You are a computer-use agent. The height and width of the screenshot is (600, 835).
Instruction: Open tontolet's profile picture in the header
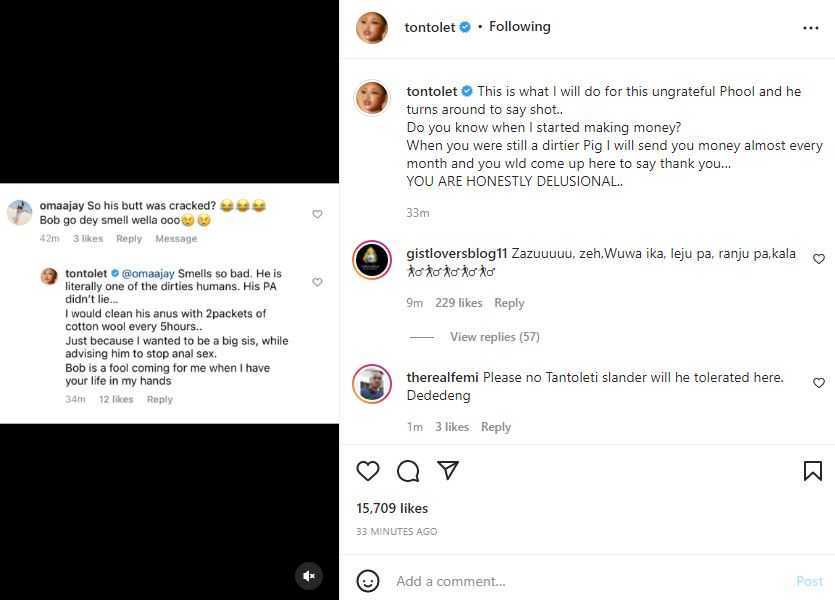372,28
